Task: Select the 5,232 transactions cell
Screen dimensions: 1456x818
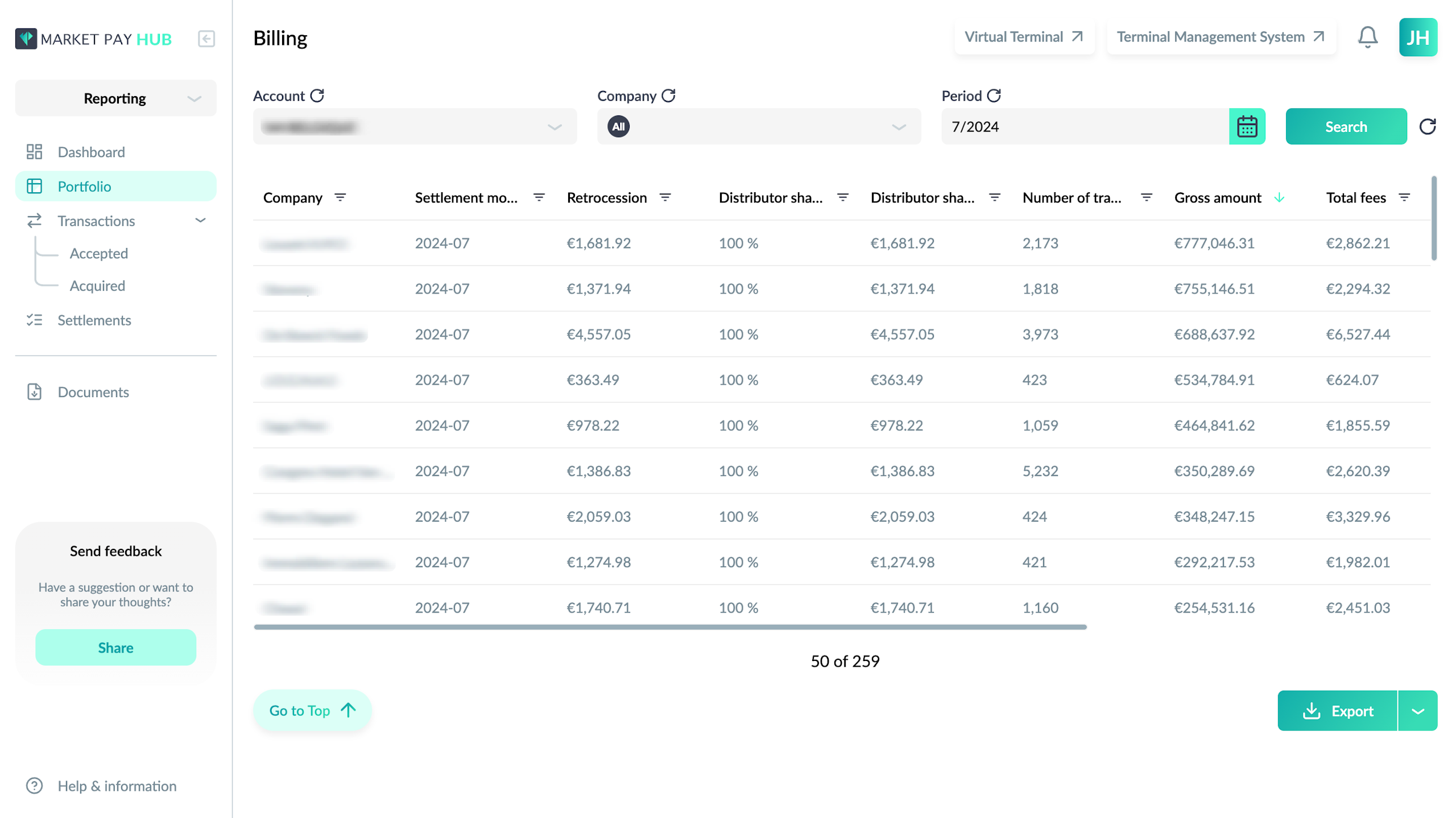Action: 1040,470
